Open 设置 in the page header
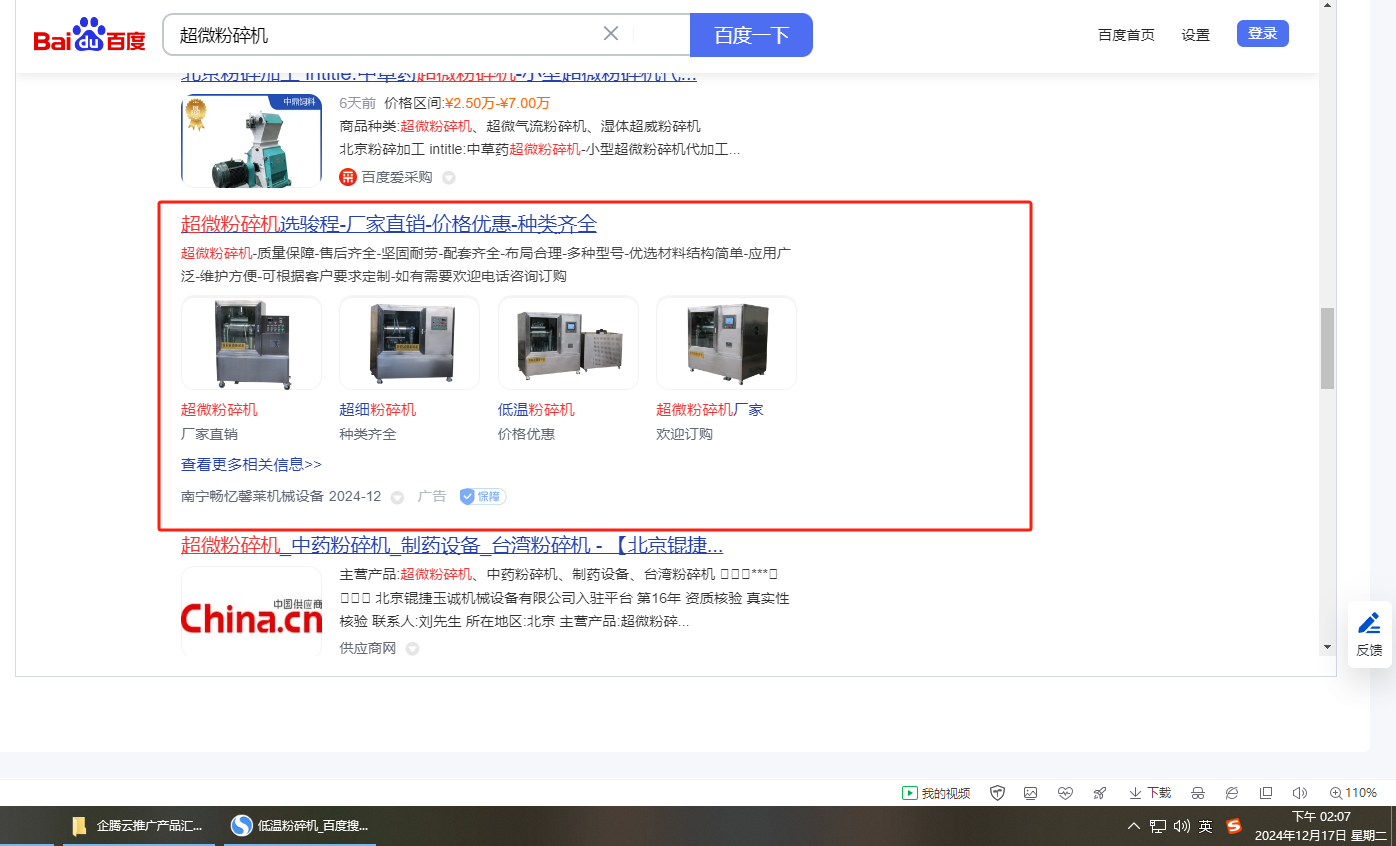Viewport: 1396px width, 846px height. click(x=1195, y=35)
